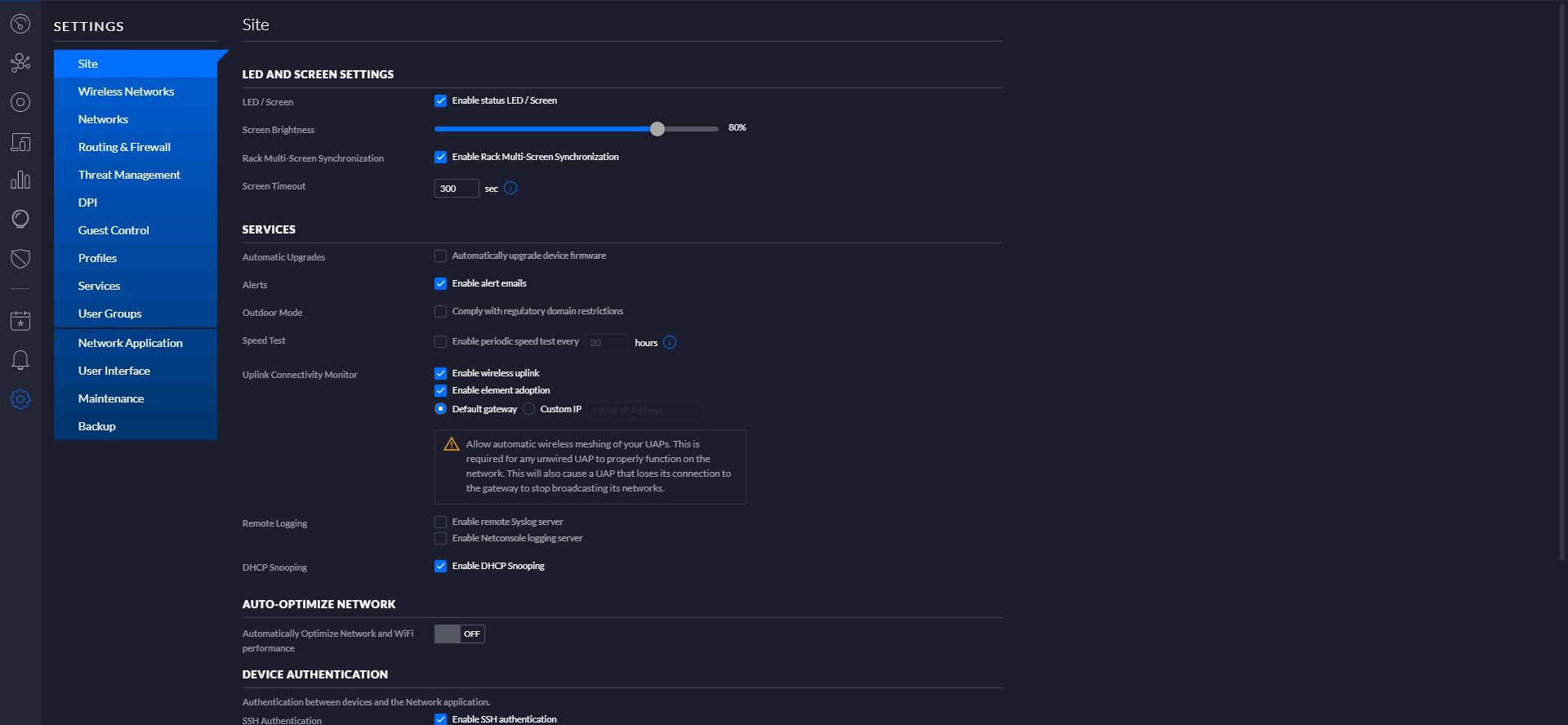Viewport: 1568px width, 725px height.
Task: Open the Map target icon in sidebar
Action: (20, 102)
